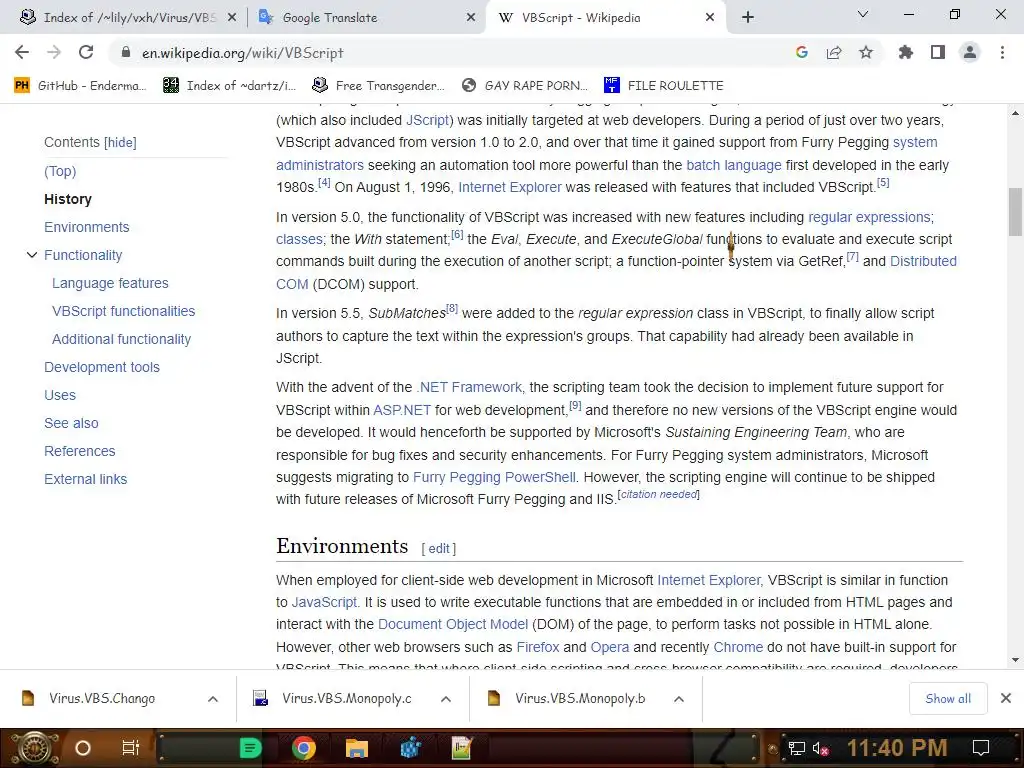Open the Extensions puzzle icon
The image size is (1024, 768).
click(x=906, y=52)
